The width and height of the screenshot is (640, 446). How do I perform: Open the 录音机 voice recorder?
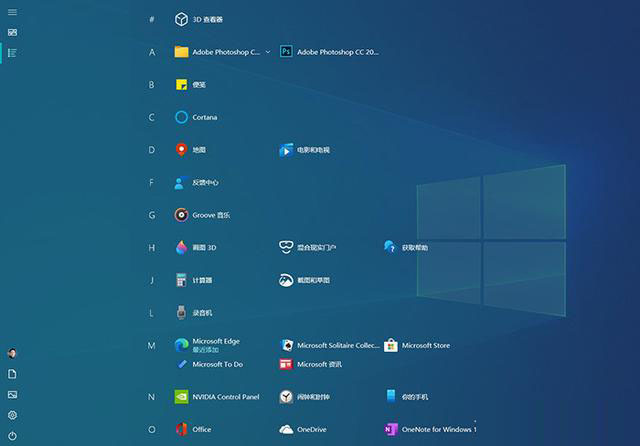click(x=193, y=313)
